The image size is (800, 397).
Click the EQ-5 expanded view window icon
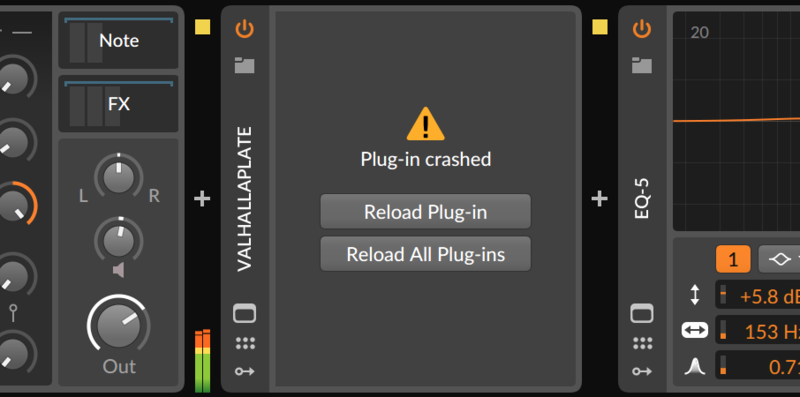pyautogui.click(x=642, y=313)
